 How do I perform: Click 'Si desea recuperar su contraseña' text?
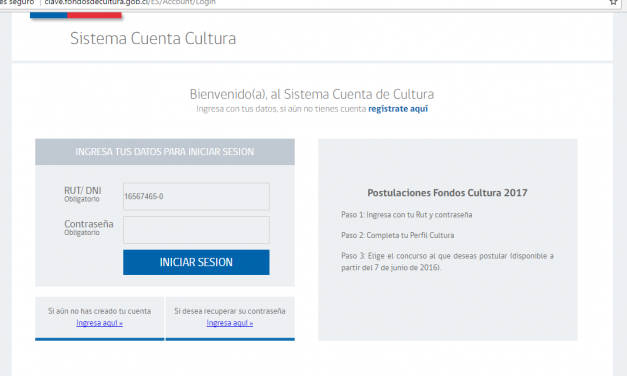(230, 311)
